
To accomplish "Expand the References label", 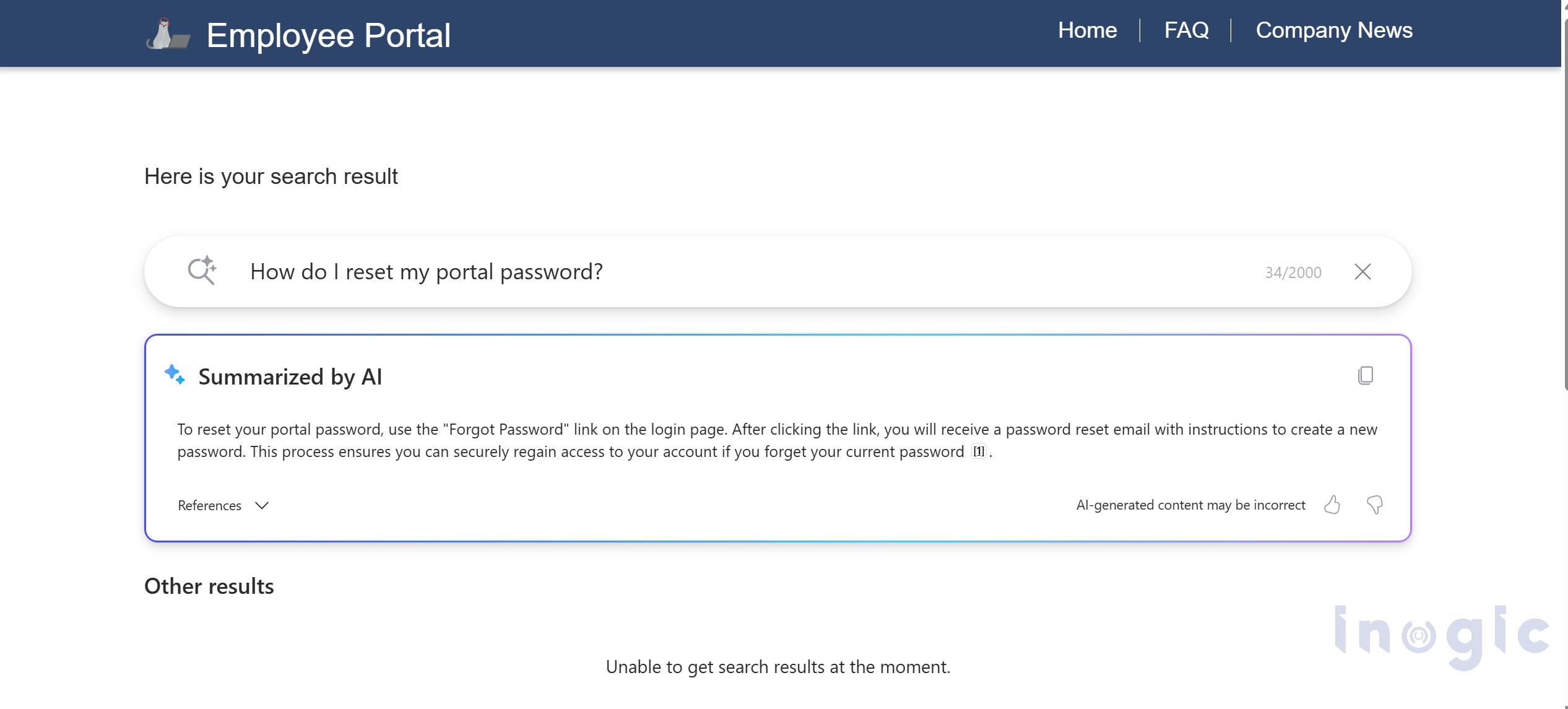I will click(x=209, y=505).
